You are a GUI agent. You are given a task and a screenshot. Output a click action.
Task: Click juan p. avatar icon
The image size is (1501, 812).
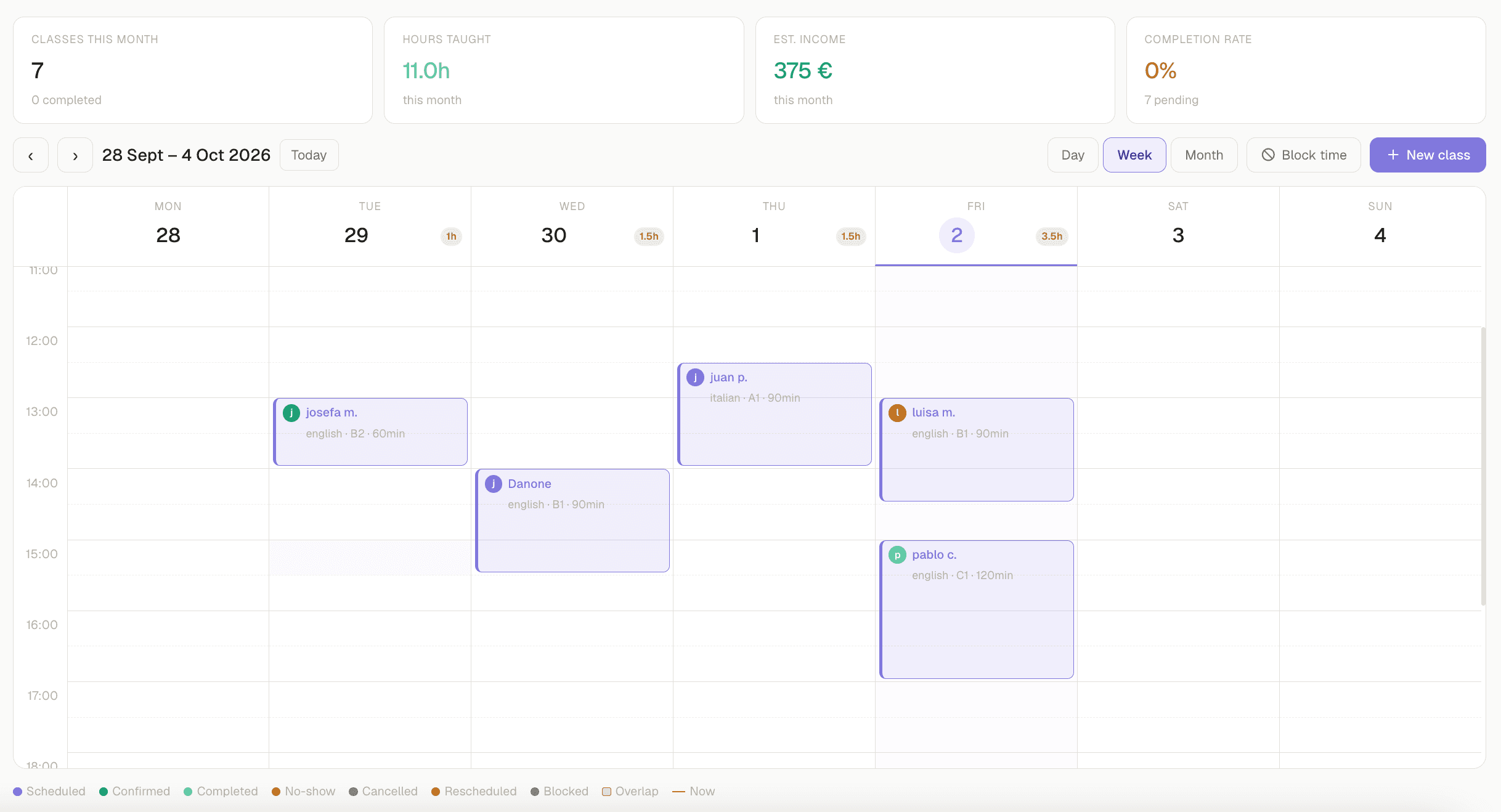(x=696, y=378)
